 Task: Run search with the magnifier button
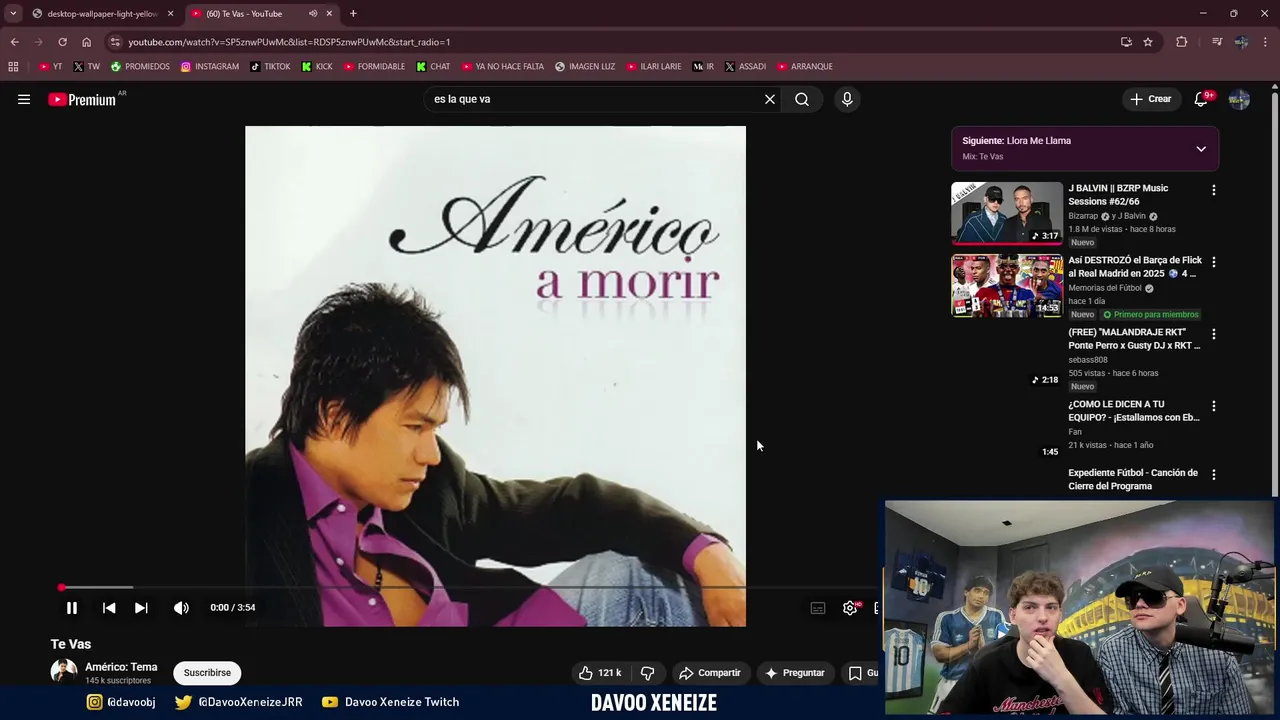(802, 99)
